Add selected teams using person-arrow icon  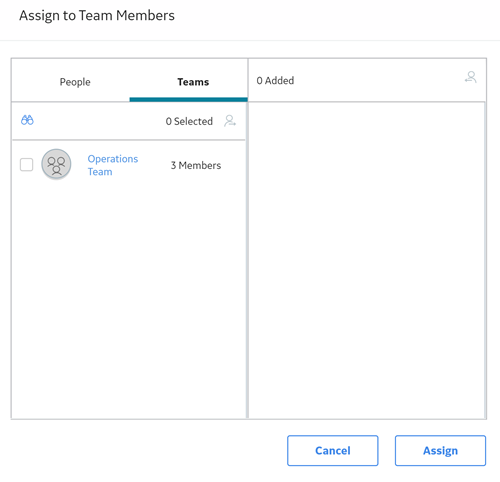coord(230,121)
